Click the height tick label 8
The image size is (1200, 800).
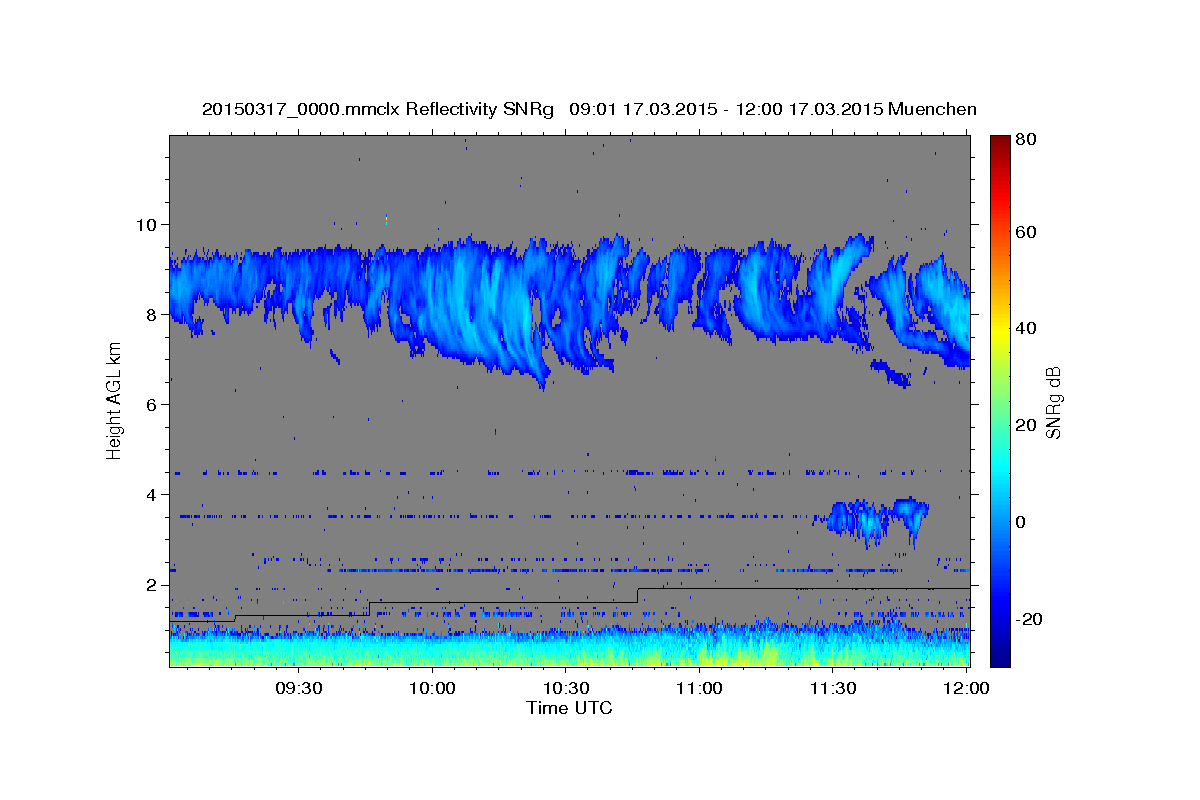pos(152,314)
